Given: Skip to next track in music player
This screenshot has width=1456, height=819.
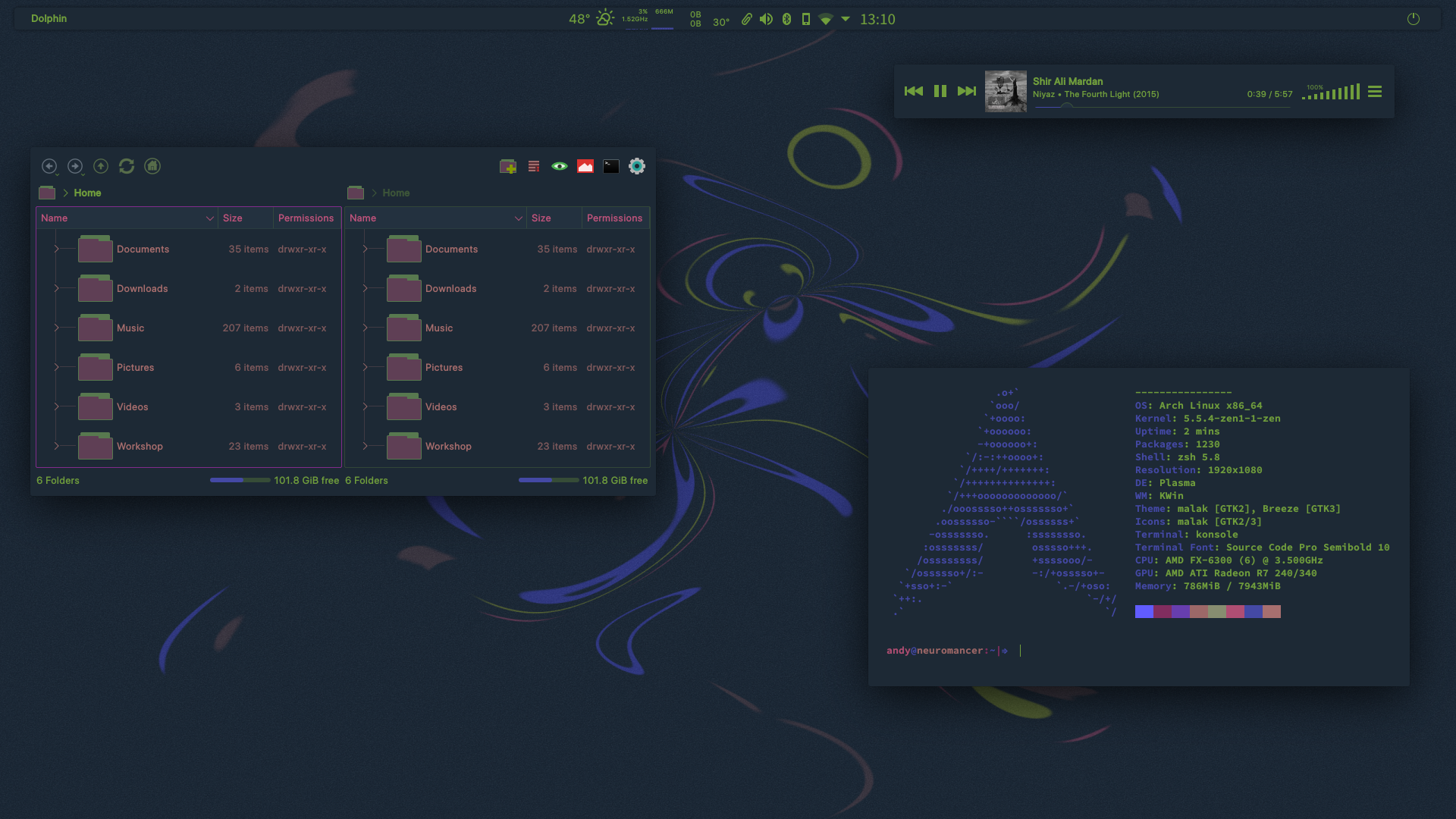Looking at the screenshot, I should [967, 91].
